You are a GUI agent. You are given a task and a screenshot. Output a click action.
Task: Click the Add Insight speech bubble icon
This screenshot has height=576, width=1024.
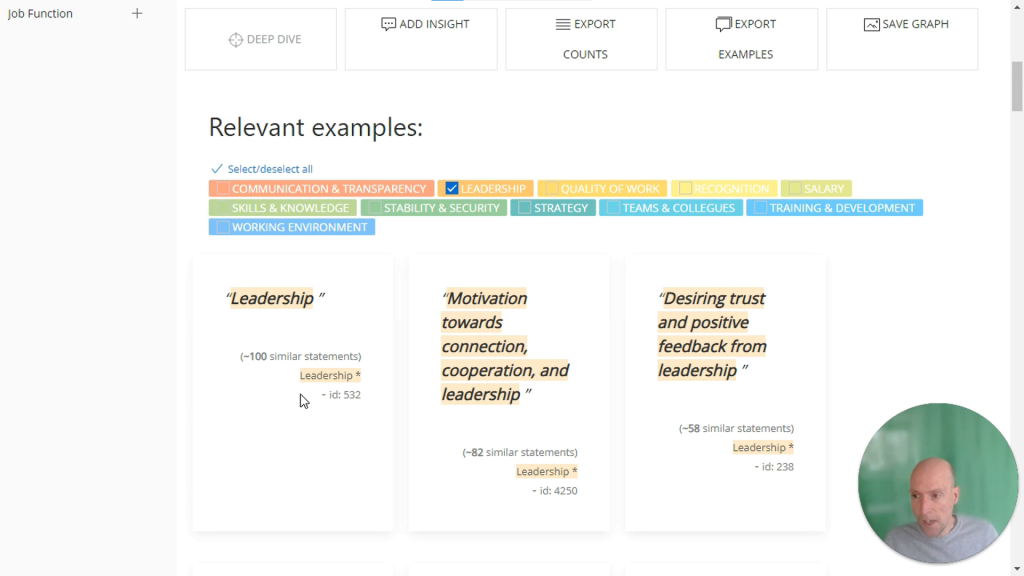tap(388, 24)
